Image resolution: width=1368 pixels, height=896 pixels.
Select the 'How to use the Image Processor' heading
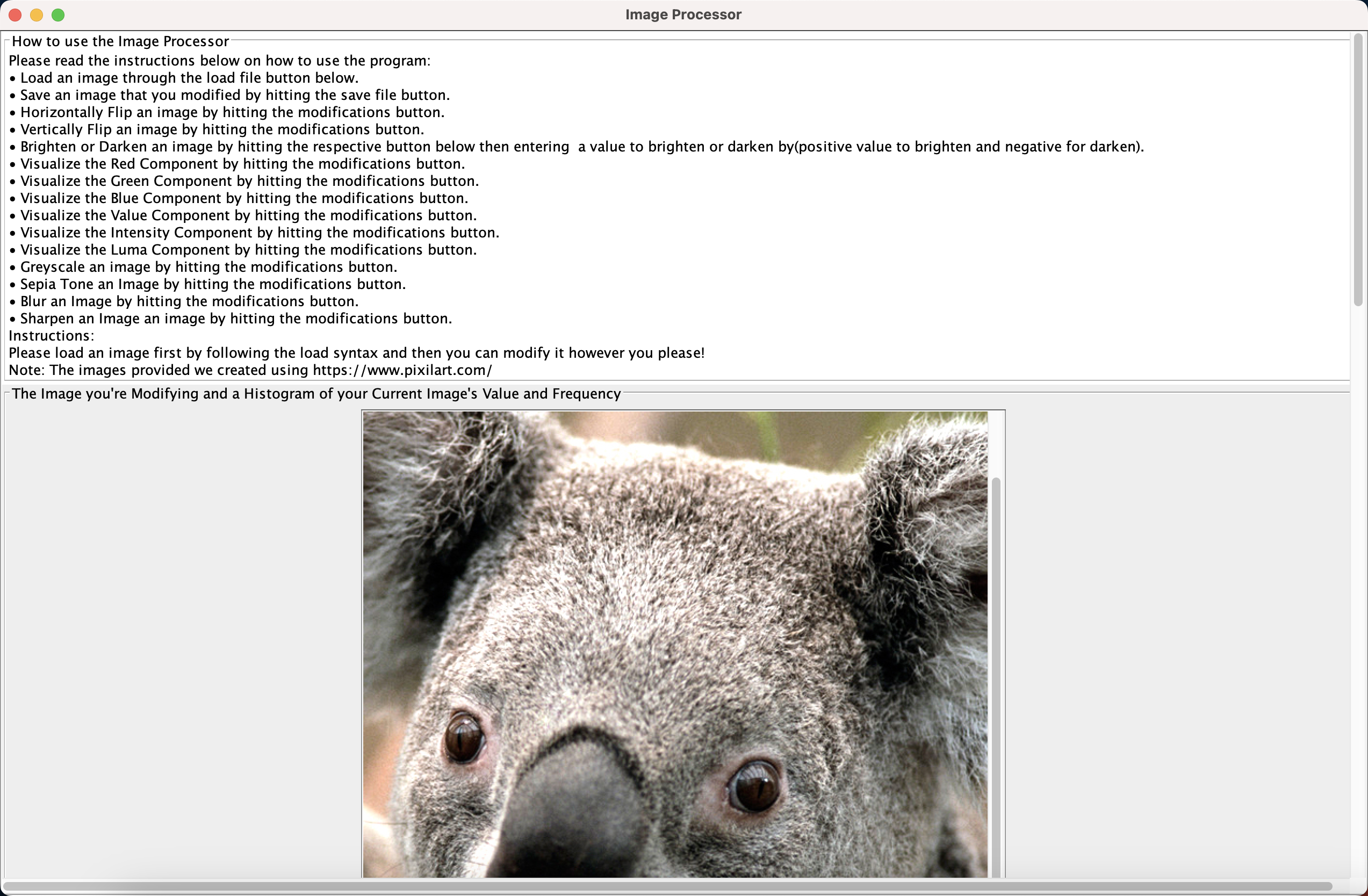coord(120,41)
